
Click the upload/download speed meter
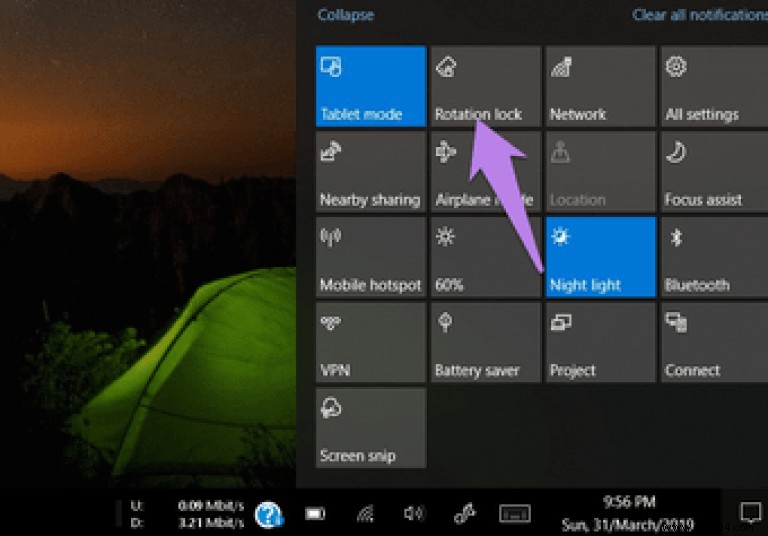point(187,514)
